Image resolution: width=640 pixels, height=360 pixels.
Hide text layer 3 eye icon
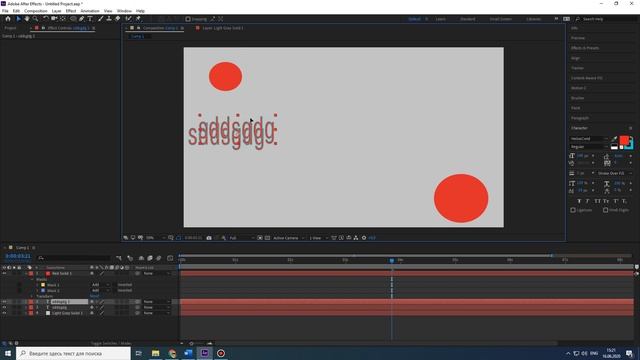point(4,307)
